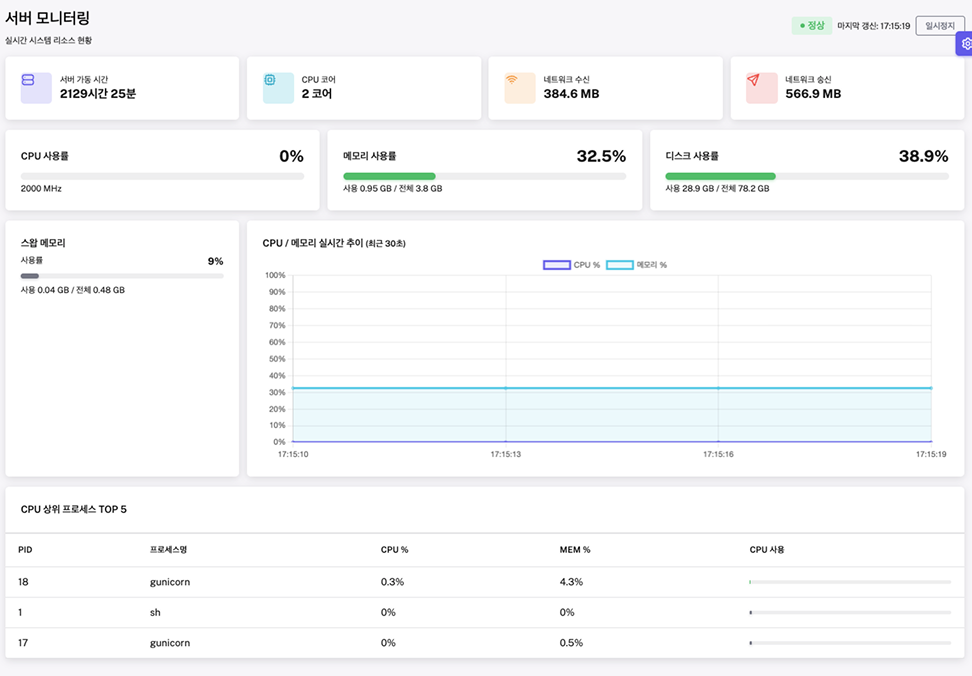Click the 566.9 MB sent value
This screenshot has height=676, width=972.
tap(813, 94)
